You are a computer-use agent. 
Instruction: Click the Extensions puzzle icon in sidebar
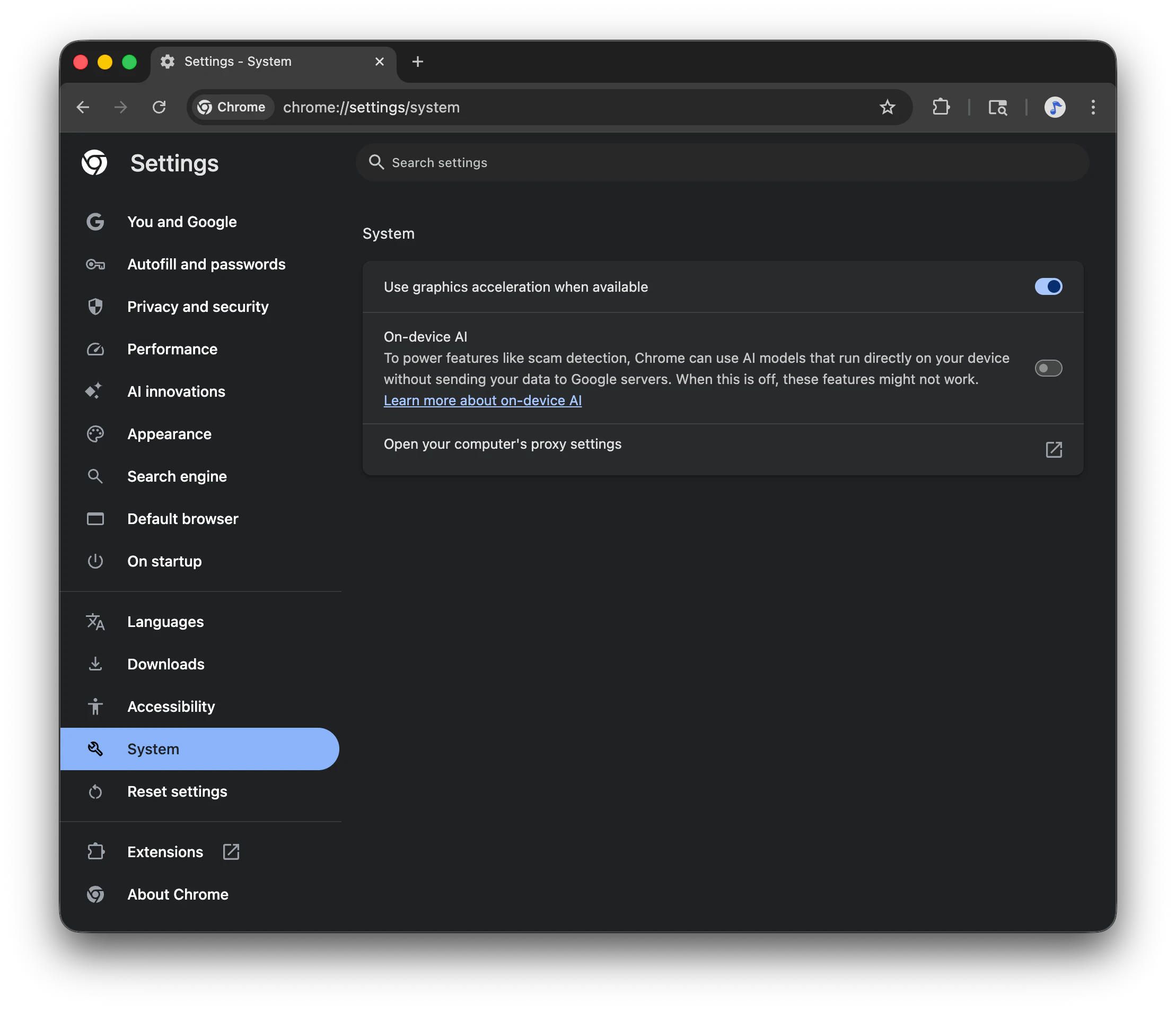[95, 852]
